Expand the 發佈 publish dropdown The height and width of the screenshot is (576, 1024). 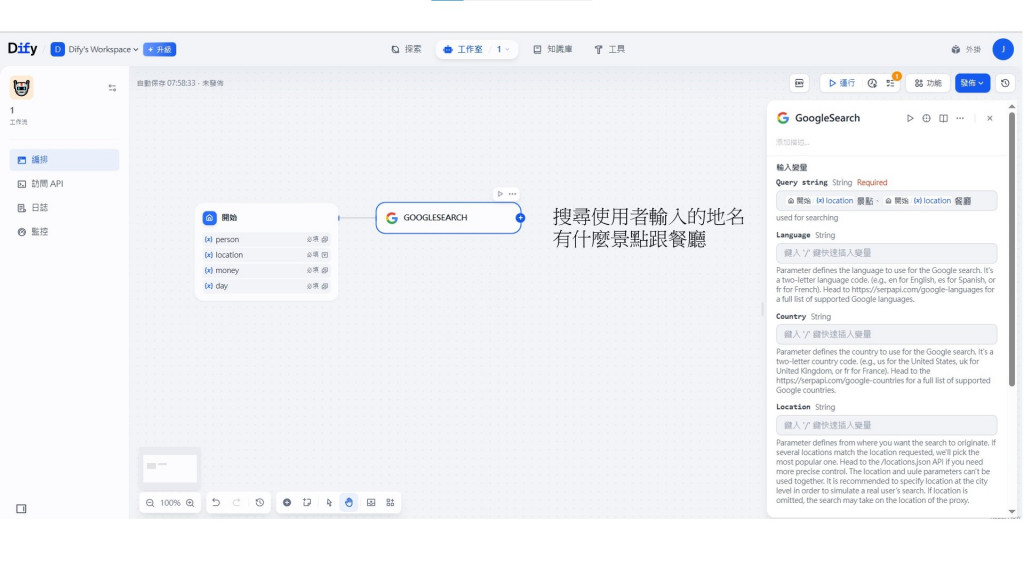[972, 83]
